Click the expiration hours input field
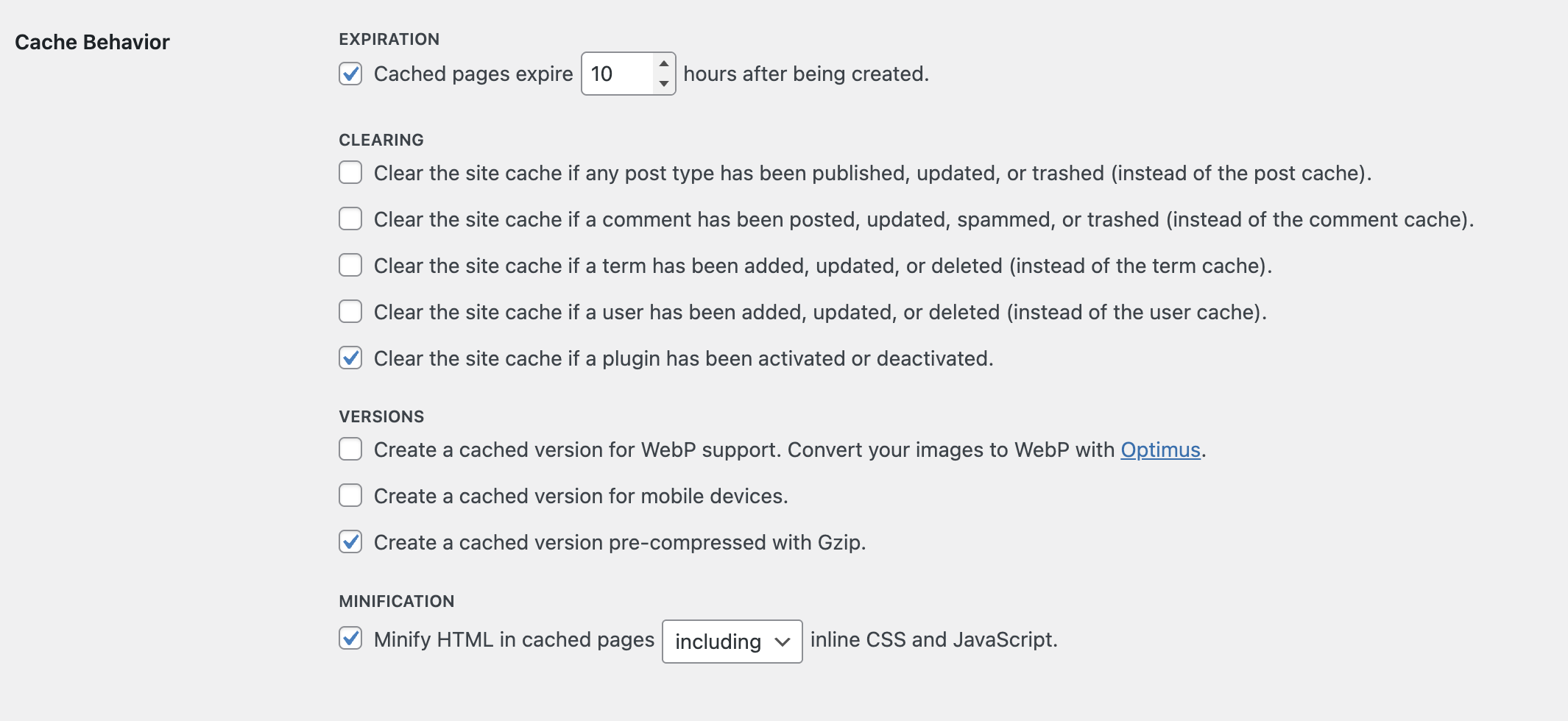Viewport: 1568px width, 721px height. coord(618,74)
